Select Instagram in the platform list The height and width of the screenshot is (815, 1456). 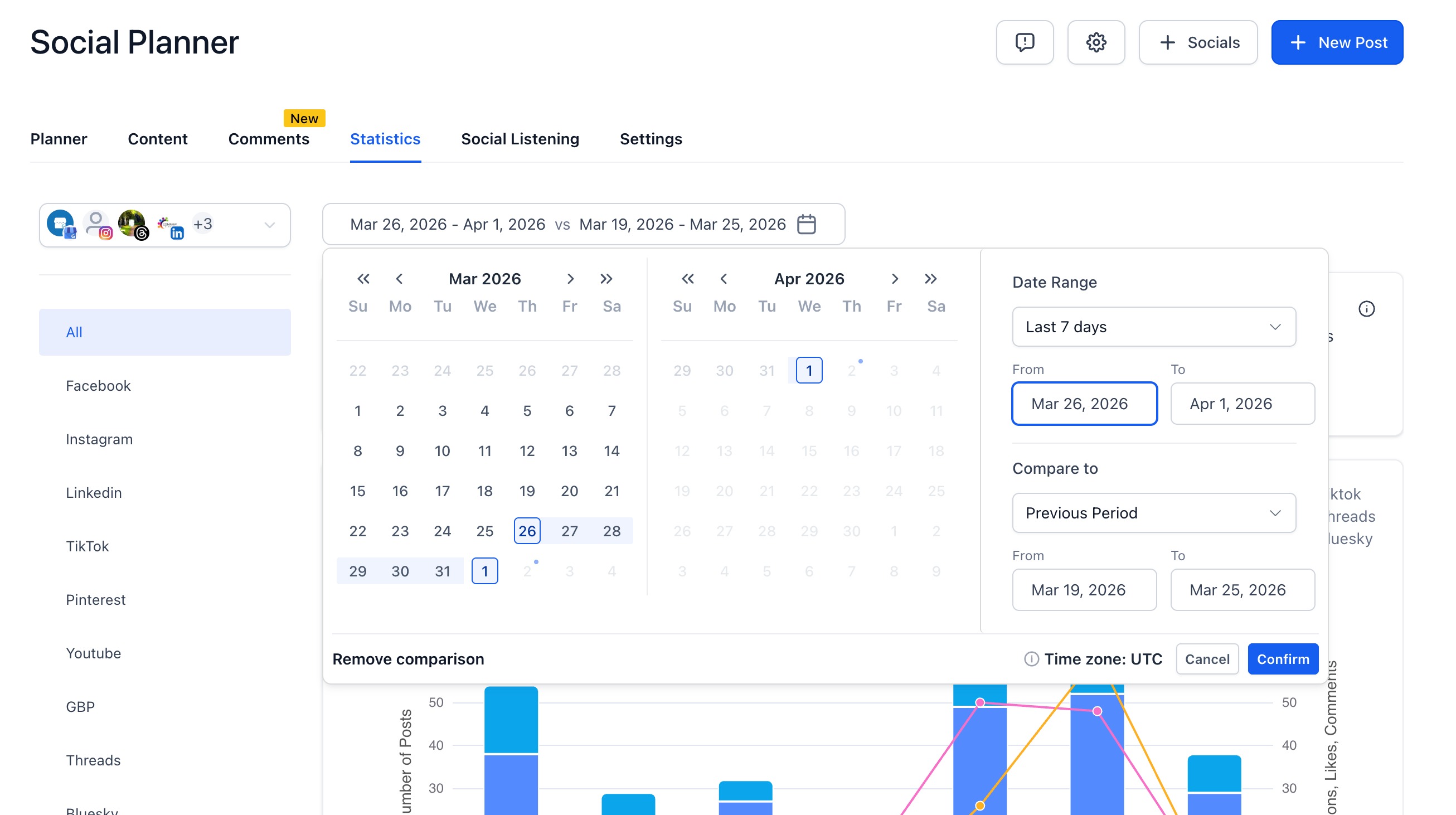point(99,439)
